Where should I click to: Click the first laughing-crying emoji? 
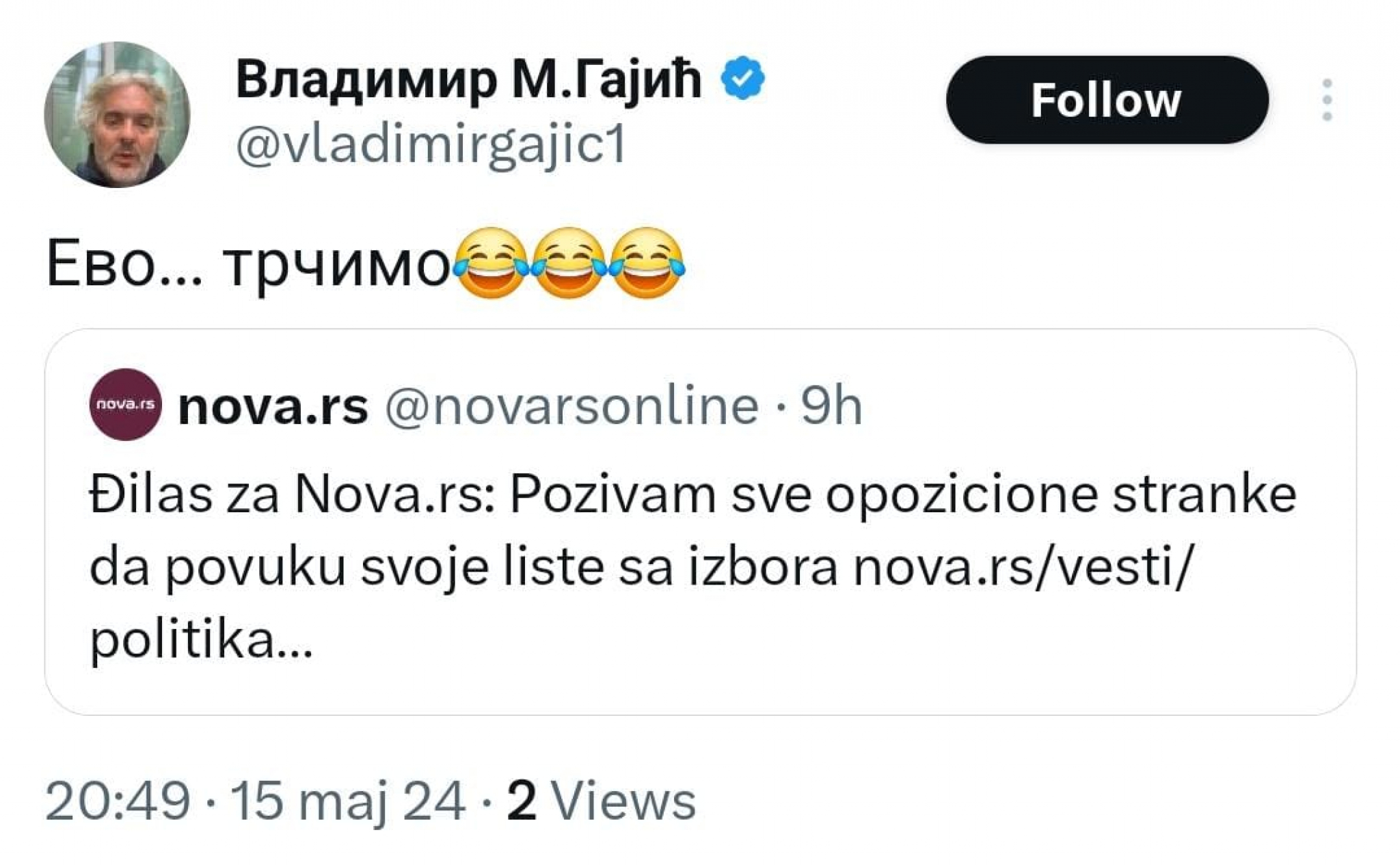[x=491, y=263]
